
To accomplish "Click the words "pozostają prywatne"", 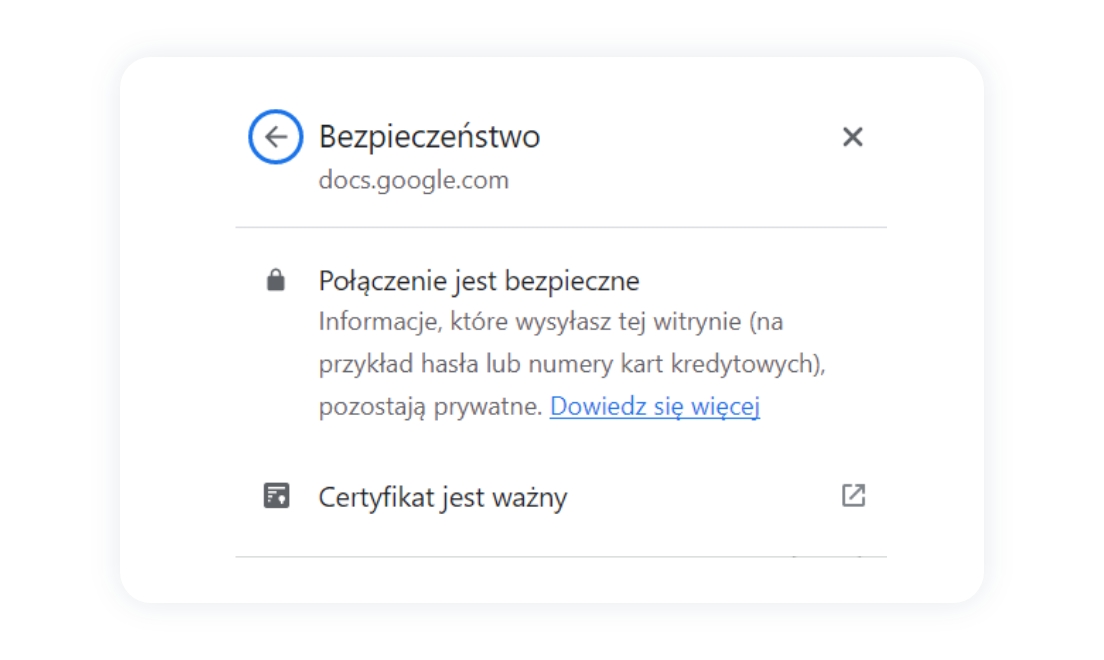I will click(x=430, y=407).
